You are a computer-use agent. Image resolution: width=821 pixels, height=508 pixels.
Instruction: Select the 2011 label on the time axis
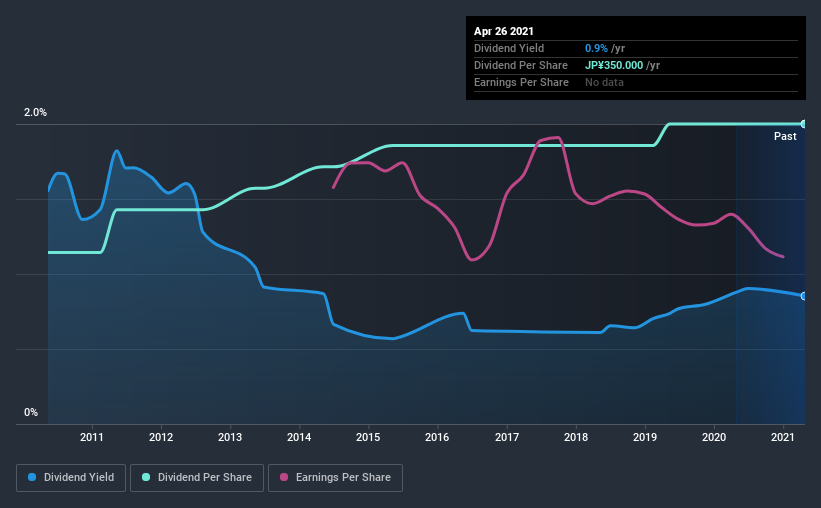[x=92, y=437]
